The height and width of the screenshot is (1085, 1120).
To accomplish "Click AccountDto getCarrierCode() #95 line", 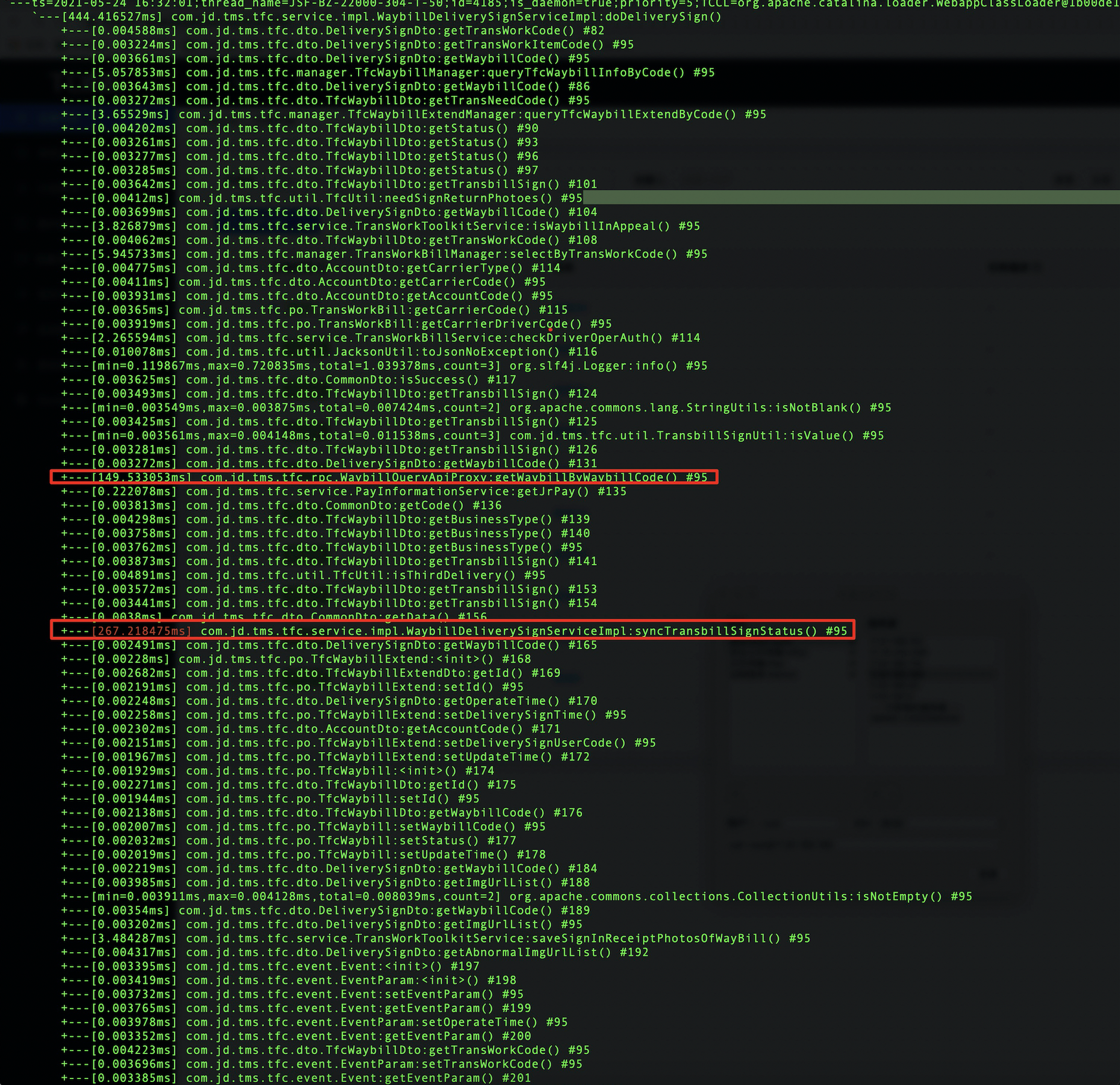I will click(x=303, y=282).
